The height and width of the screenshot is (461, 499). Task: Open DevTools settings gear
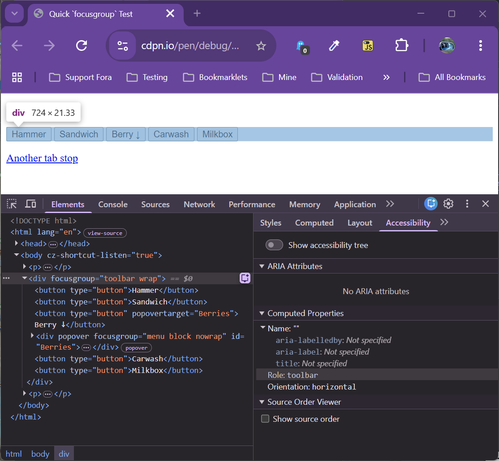tap(448, 203)
